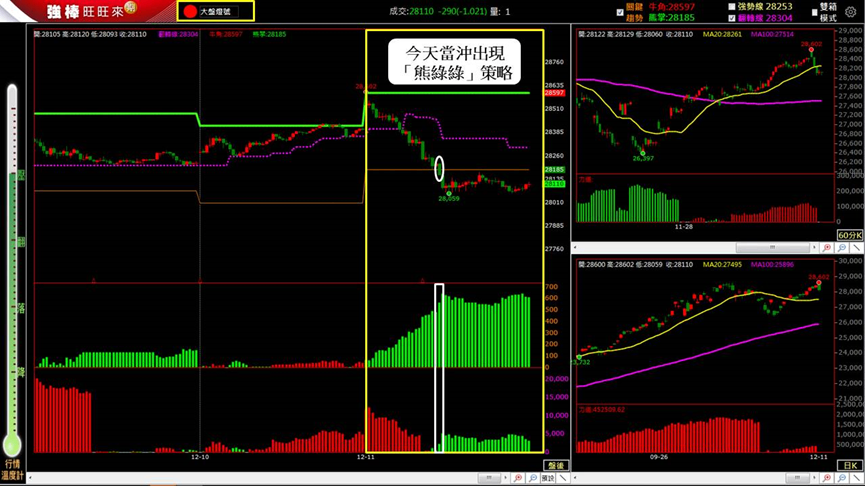865x486 pixels.
Task: Click the 09-26 date label on 日K chart
Action: 659,457
